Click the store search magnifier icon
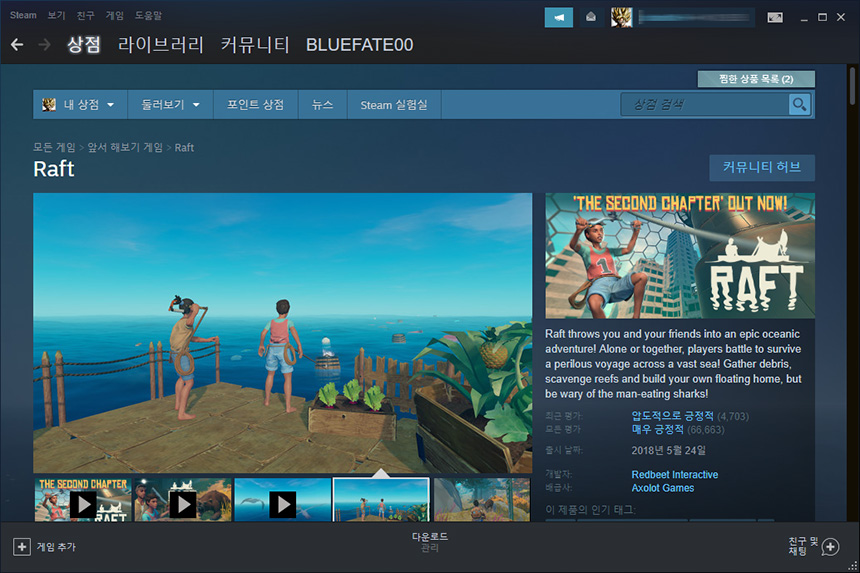The image size is (860, 573). click(x=799, y=104)
